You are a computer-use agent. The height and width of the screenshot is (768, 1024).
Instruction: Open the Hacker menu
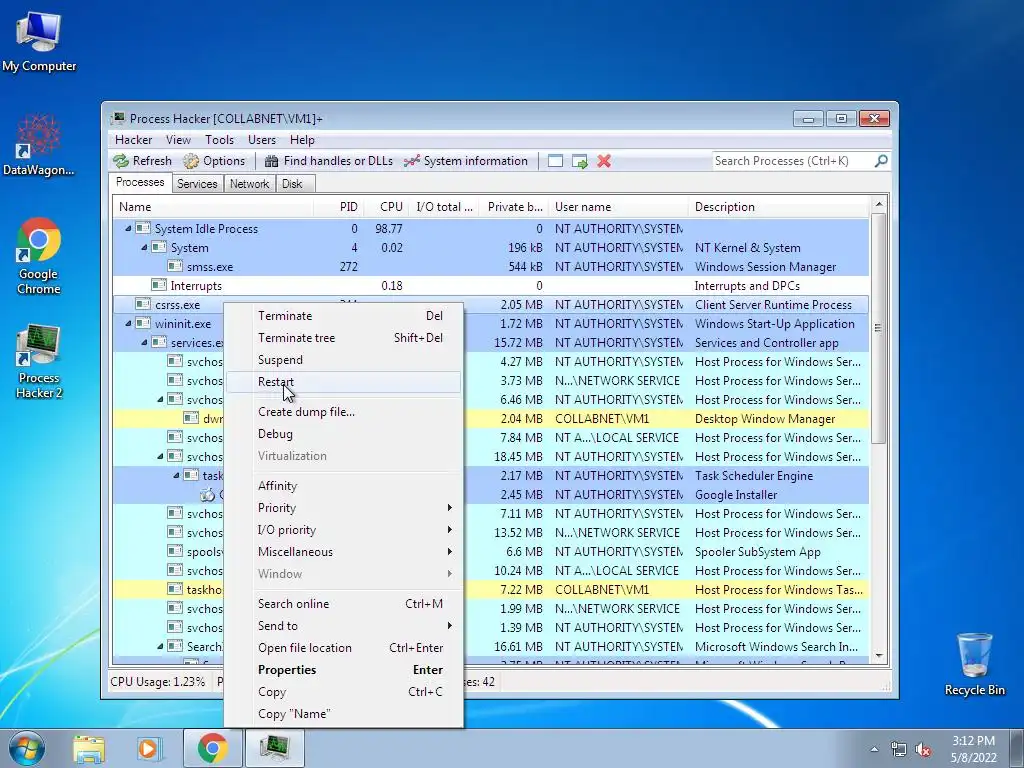[x=133, y=140]
